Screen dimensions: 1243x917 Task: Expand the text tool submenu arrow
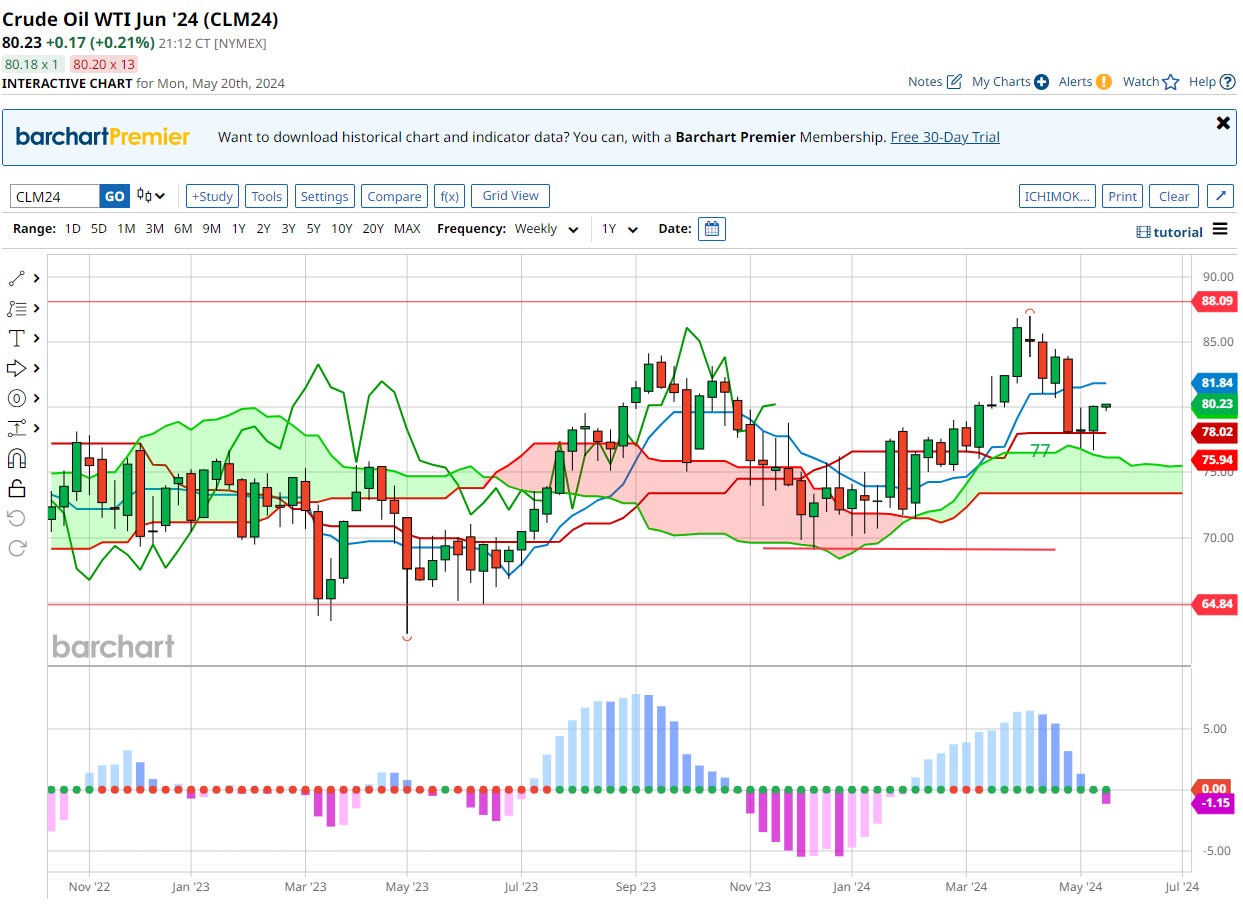tap(37, 338)
